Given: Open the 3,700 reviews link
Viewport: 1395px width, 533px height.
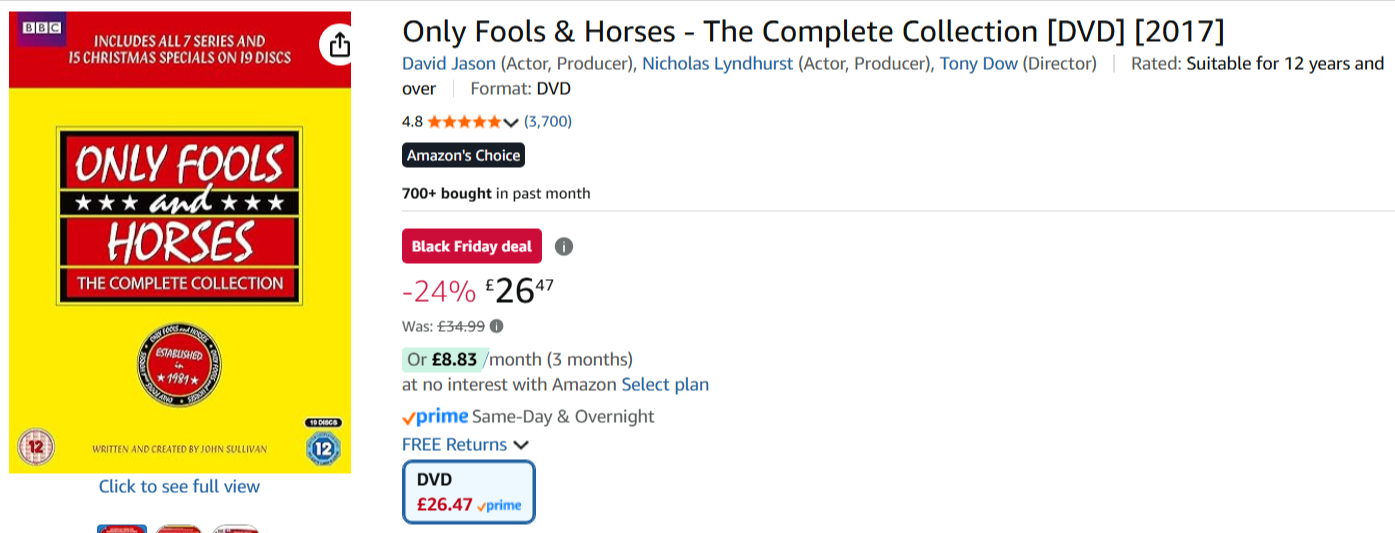Looking at the screenshot, I should pos(548,122).
